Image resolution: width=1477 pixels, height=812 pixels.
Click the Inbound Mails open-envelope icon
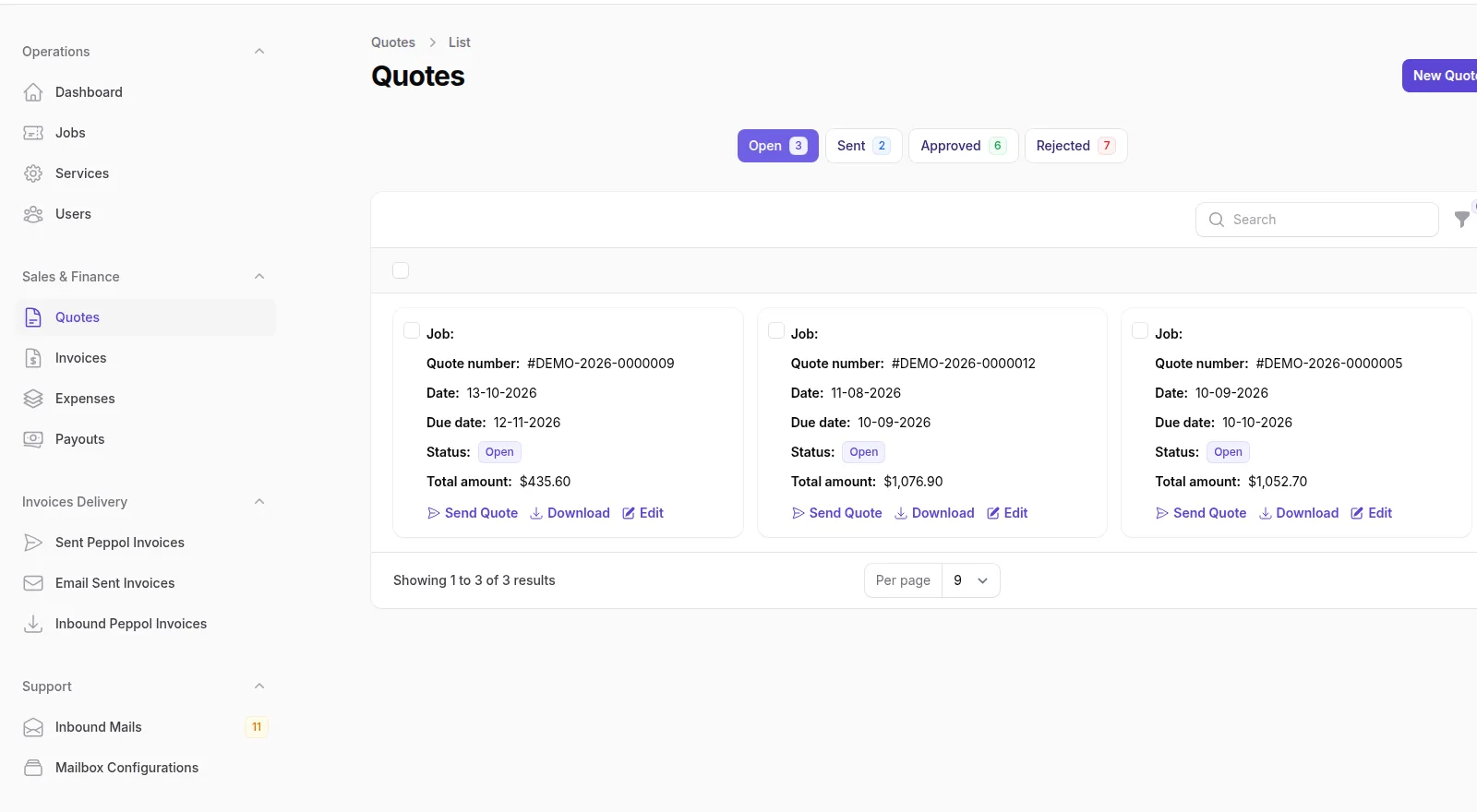(x=33, y=727)
